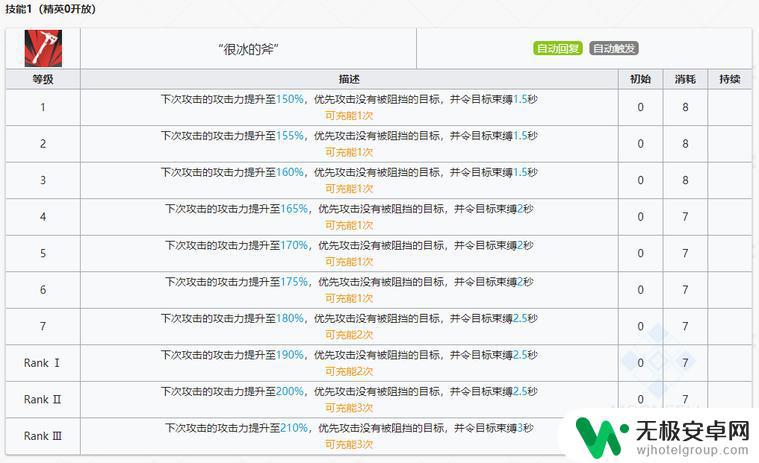The height and width of the screenshot is (463, 759).
Task: Click the gray 自动触发 tag
Action: tap(614, 48)
